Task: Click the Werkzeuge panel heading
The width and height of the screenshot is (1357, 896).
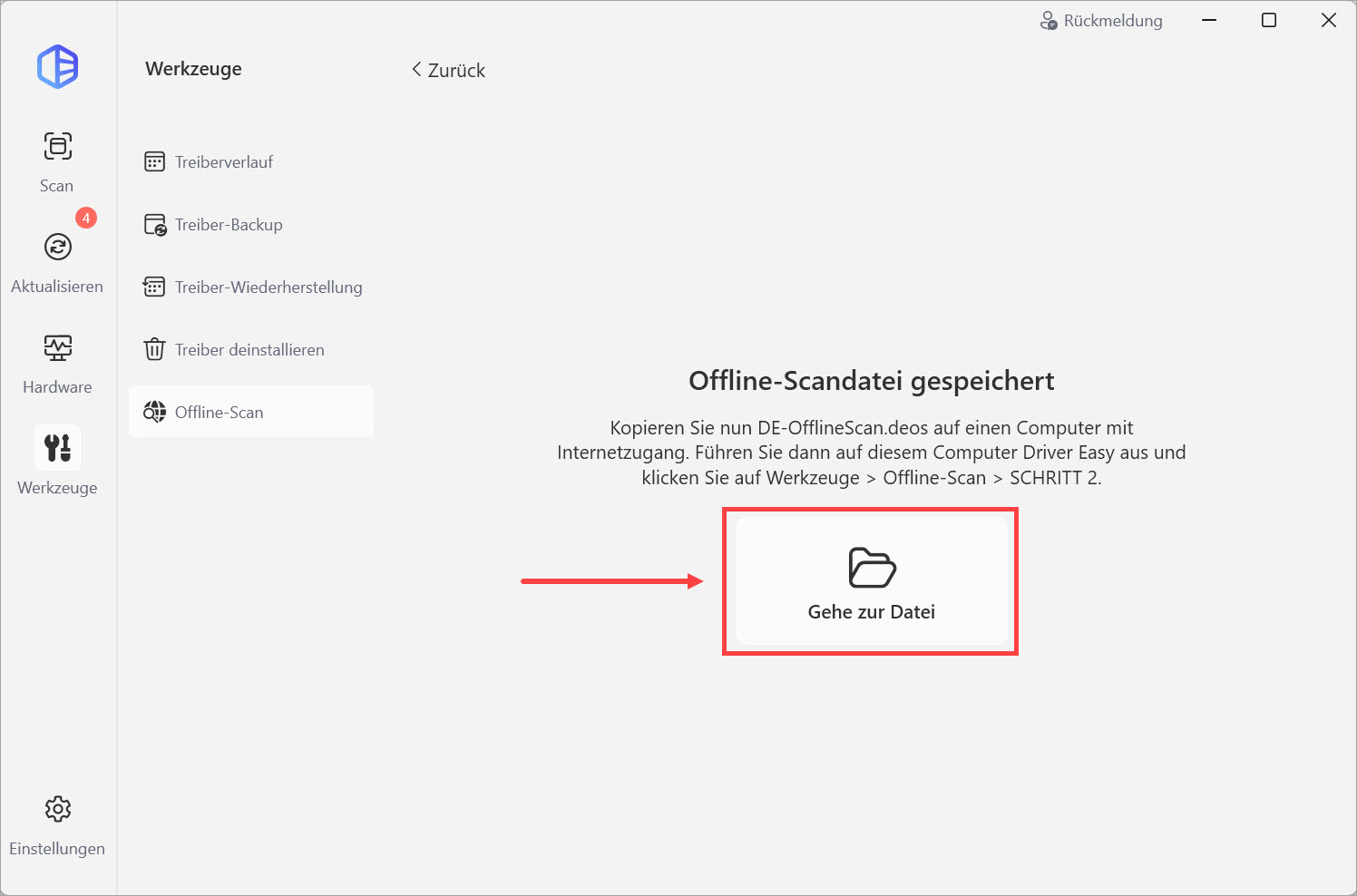Action: (193, 69)
